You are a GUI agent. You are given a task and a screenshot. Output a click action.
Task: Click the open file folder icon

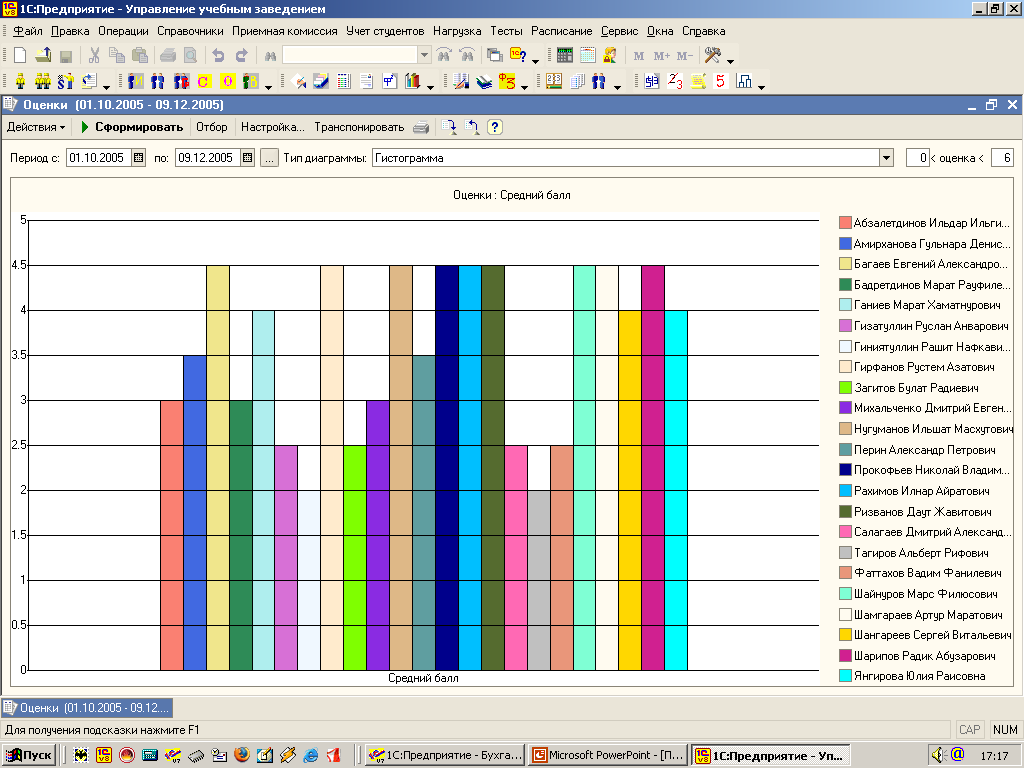pos(43,56)
